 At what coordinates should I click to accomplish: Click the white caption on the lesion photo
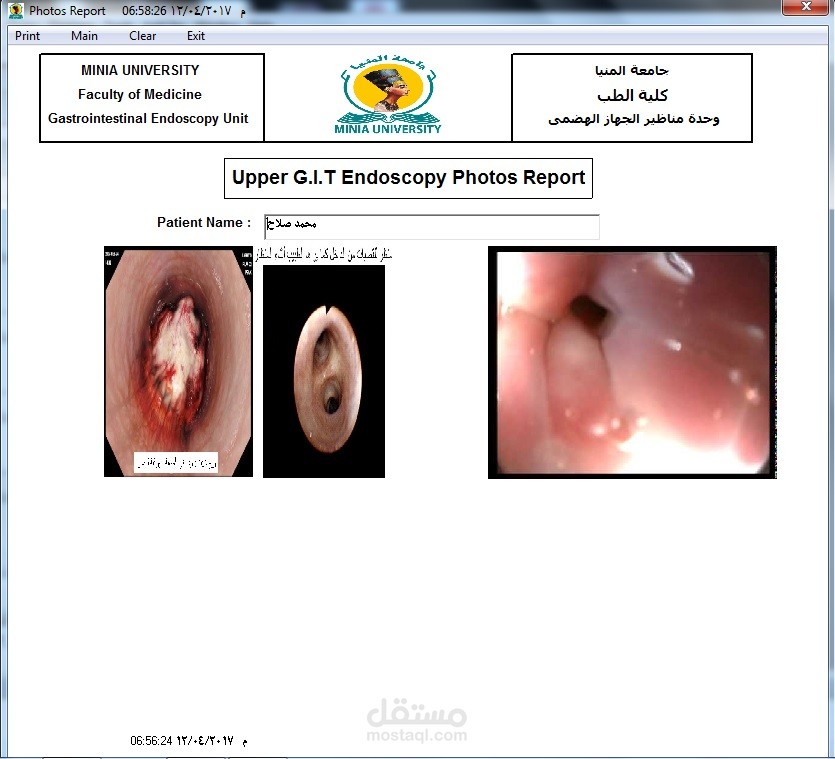point(176,462)
